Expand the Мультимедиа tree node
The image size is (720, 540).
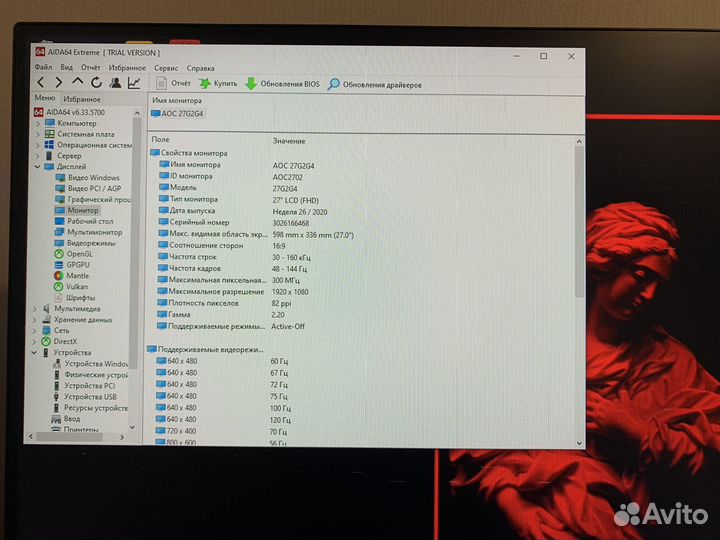point(36,309)
